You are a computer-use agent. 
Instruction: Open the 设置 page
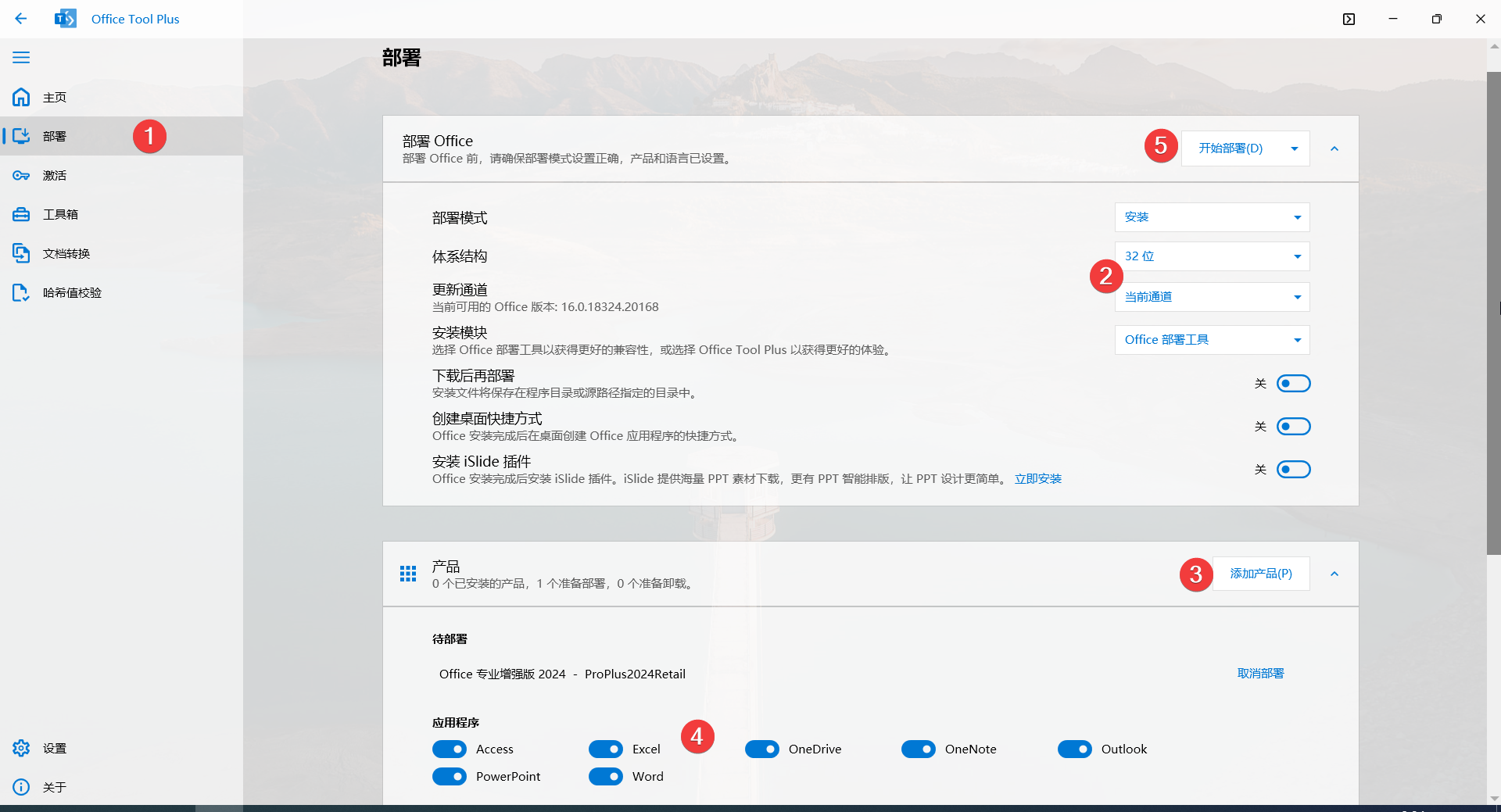121,748
